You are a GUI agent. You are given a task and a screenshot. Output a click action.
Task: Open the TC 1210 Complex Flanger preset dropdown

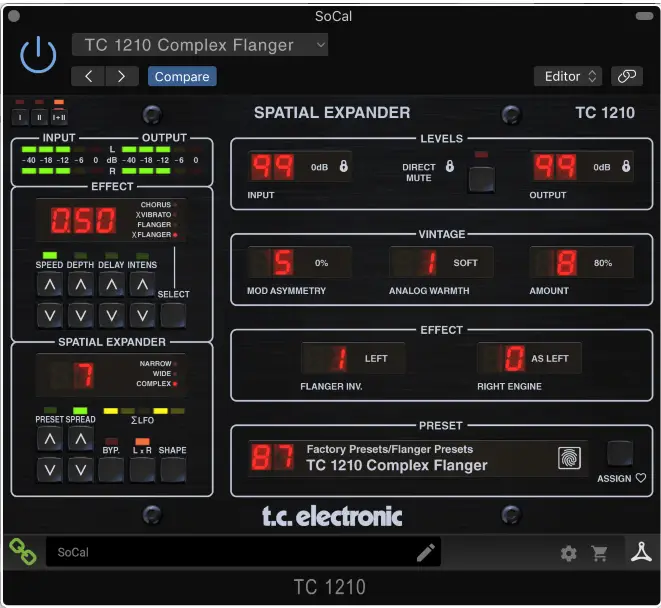(200, 45)
